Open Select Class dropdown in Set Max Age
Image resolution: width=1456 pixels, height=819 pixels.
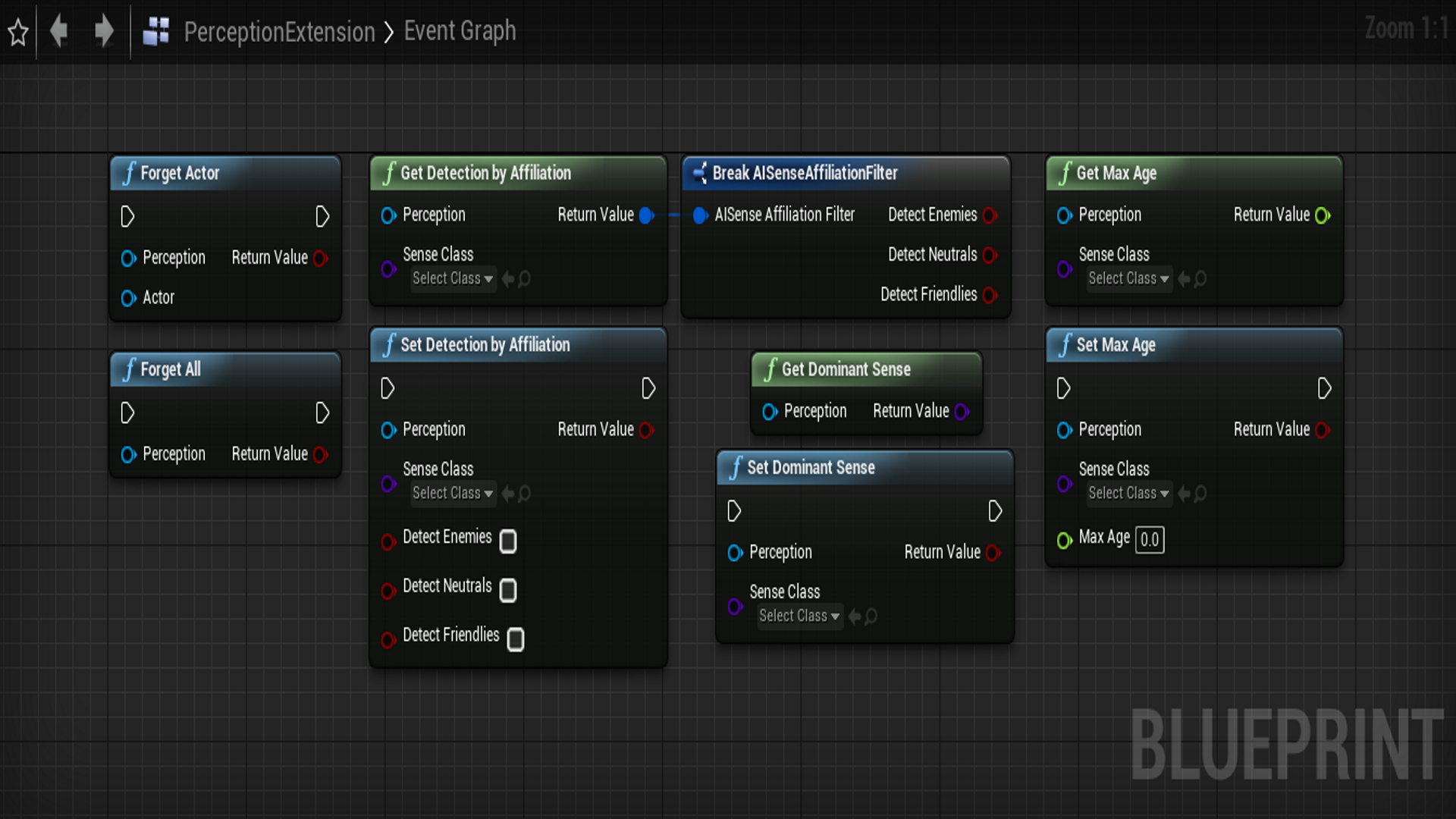tap(1128, 494)
